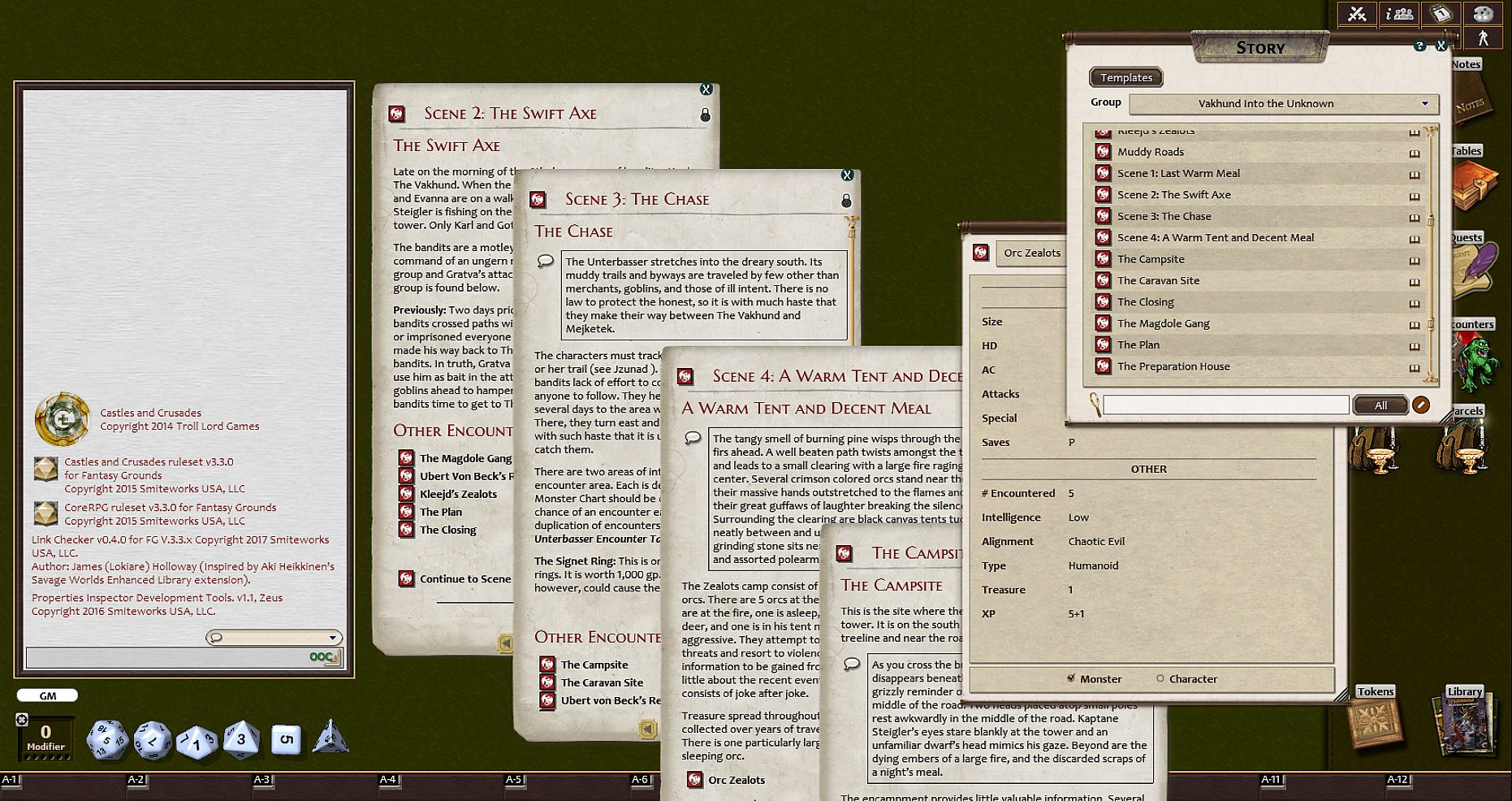
Task: Pick the d12 die
Action: coord(153,740)
